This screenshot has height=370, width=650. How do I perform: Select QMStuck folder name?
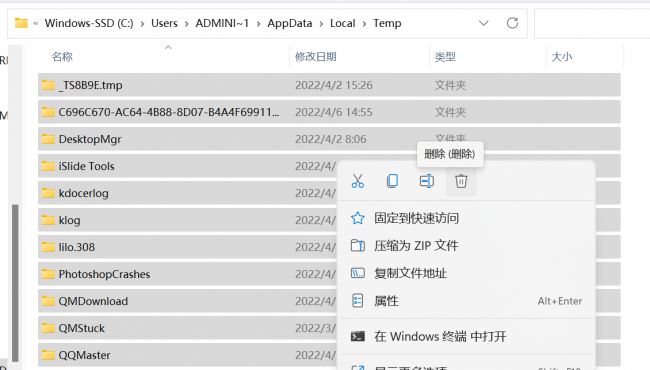coord(82,328)
